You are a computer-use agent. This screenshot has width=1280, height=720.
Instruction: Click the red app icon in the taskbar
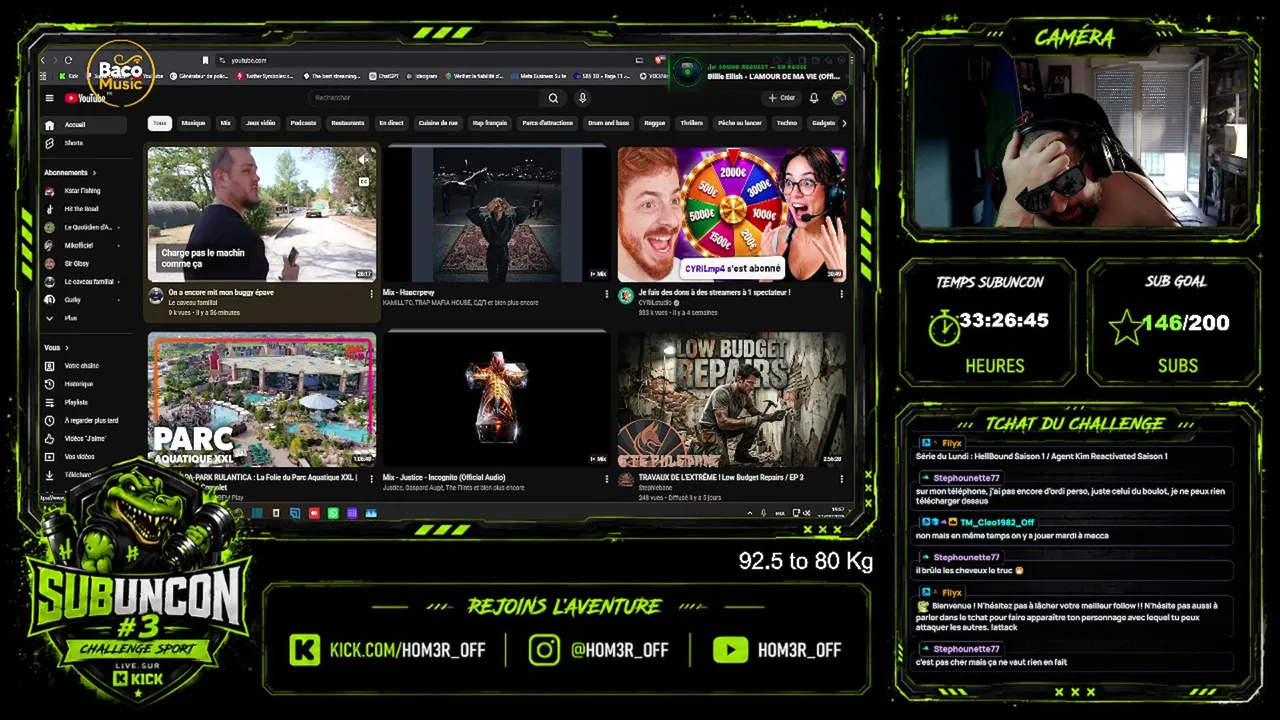click(x=314, y=513)
